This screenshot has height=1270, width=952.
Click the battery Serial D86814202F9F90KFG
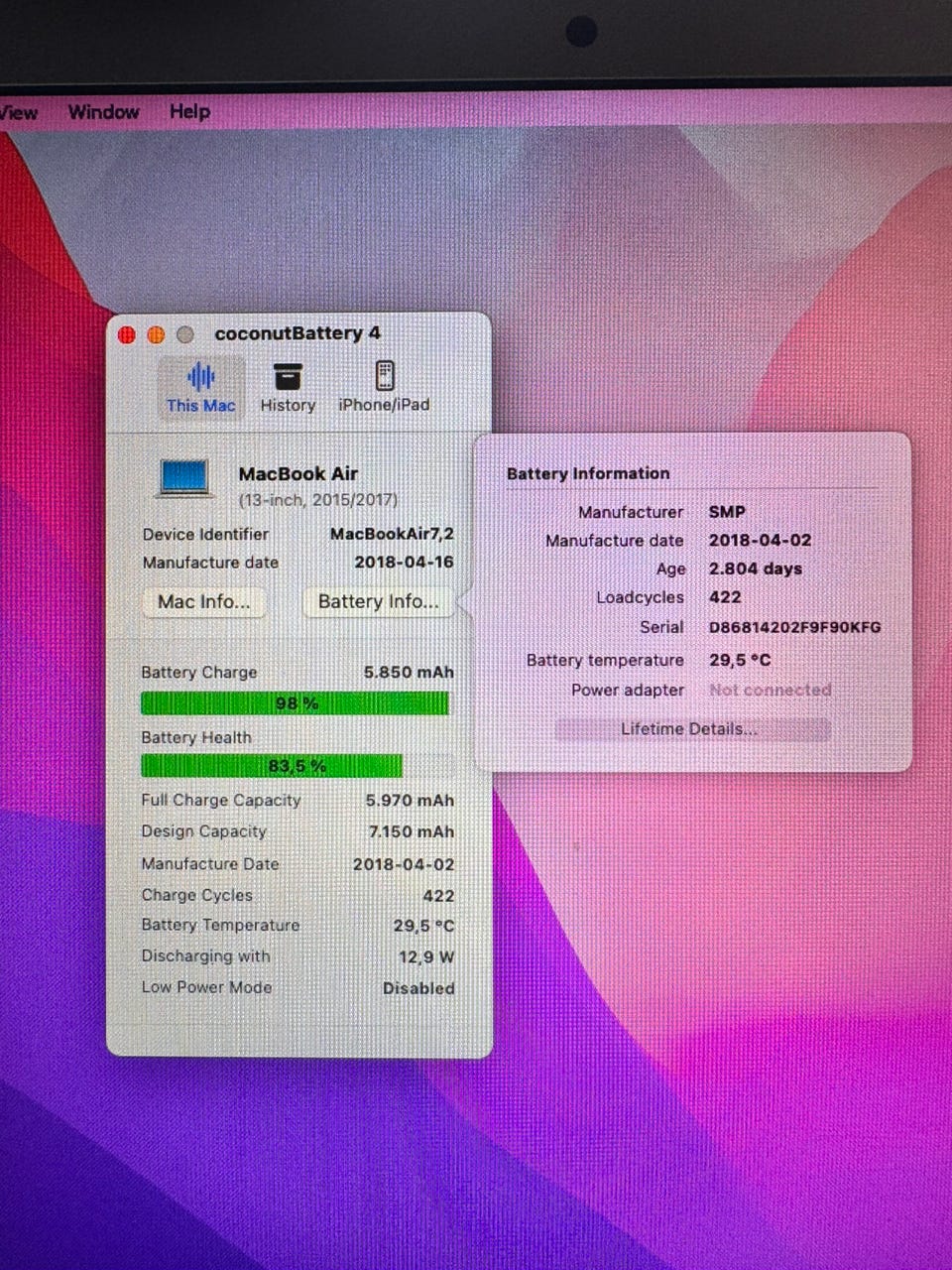794,627
